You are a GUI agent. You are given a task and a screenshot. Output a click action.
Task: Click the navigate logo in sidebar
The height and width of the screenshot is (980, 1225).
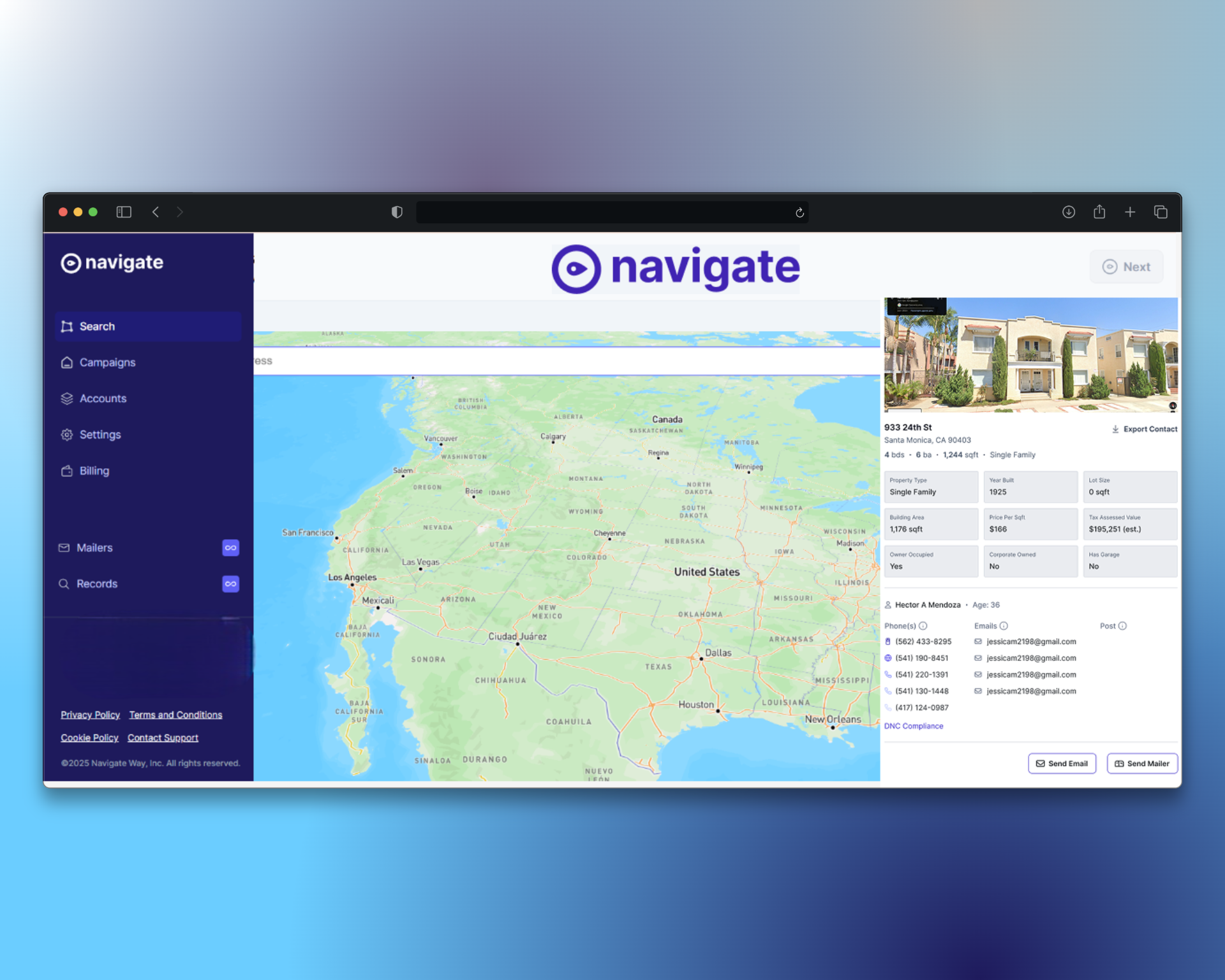[112, 262]
